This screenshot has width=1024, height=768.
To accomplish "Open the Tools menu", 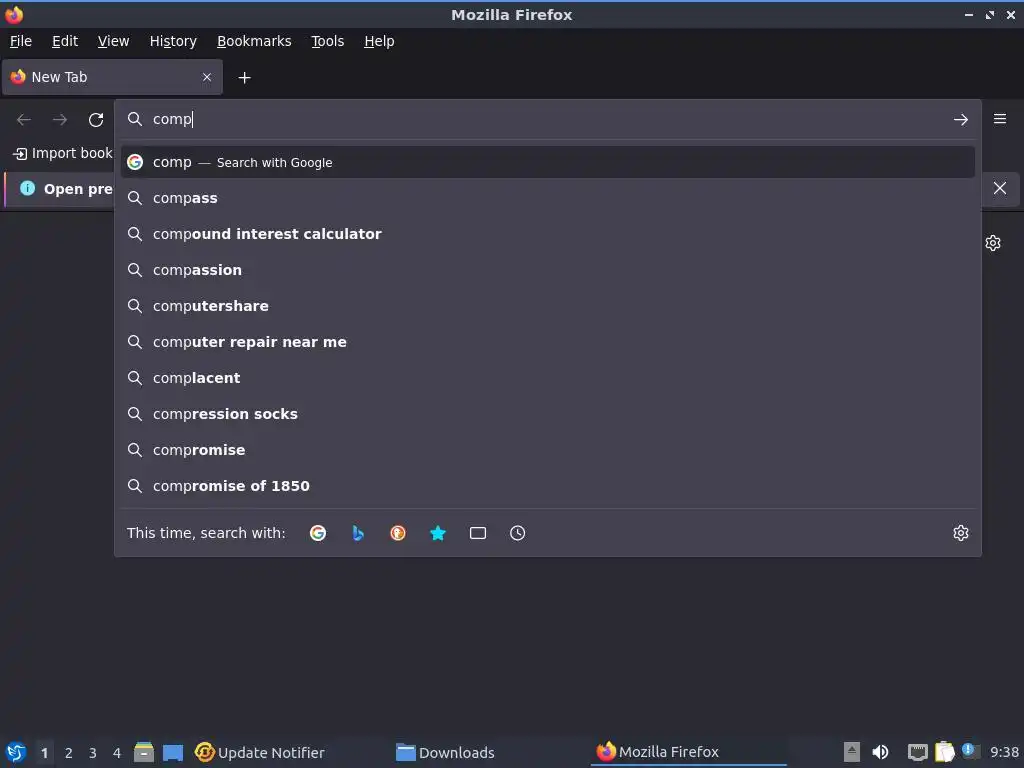I will (328, 41).
